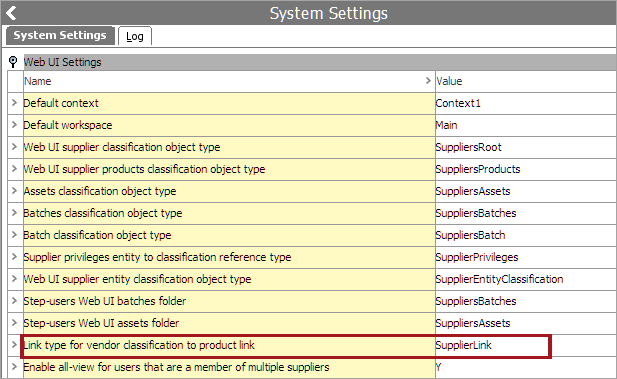The image size is (617, 379).
Task: Expand Enable all-view for users row
Action: tap(15, 367)
